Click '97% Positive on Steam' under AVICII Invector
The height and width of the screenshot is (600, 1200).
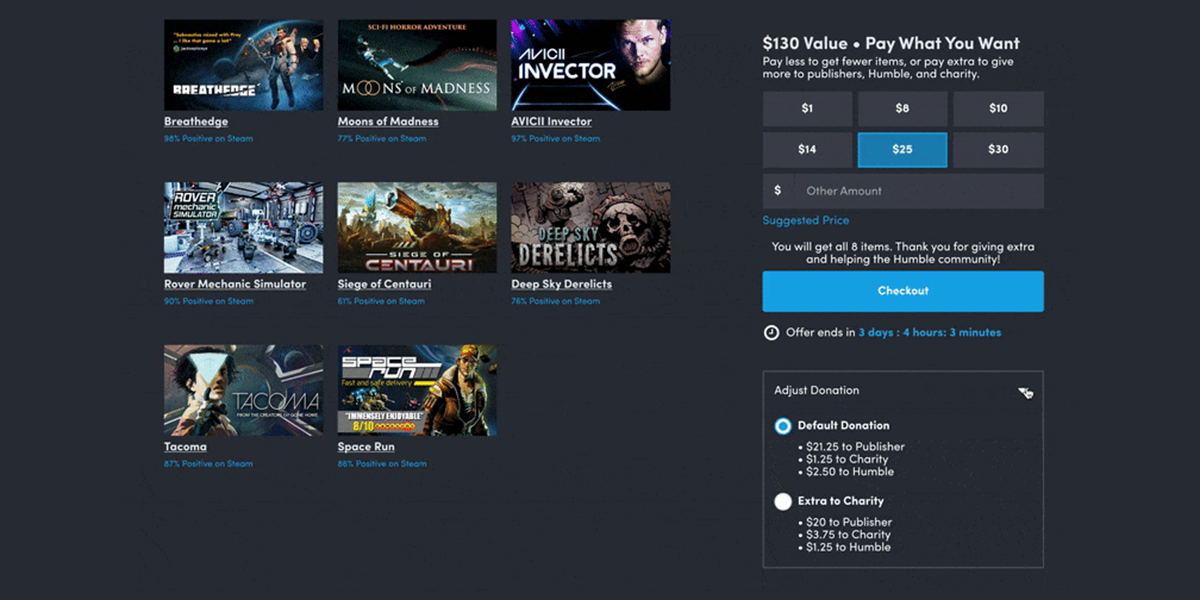coord(556,139)
